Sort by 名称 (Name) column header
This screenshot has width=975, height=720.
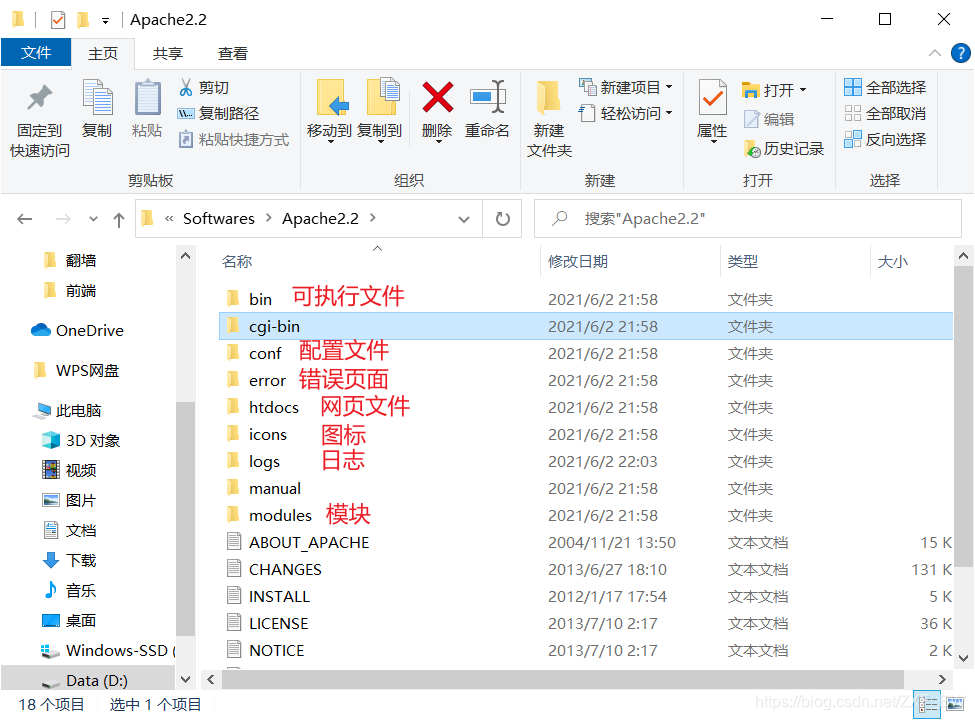click(x=237, y=262)
